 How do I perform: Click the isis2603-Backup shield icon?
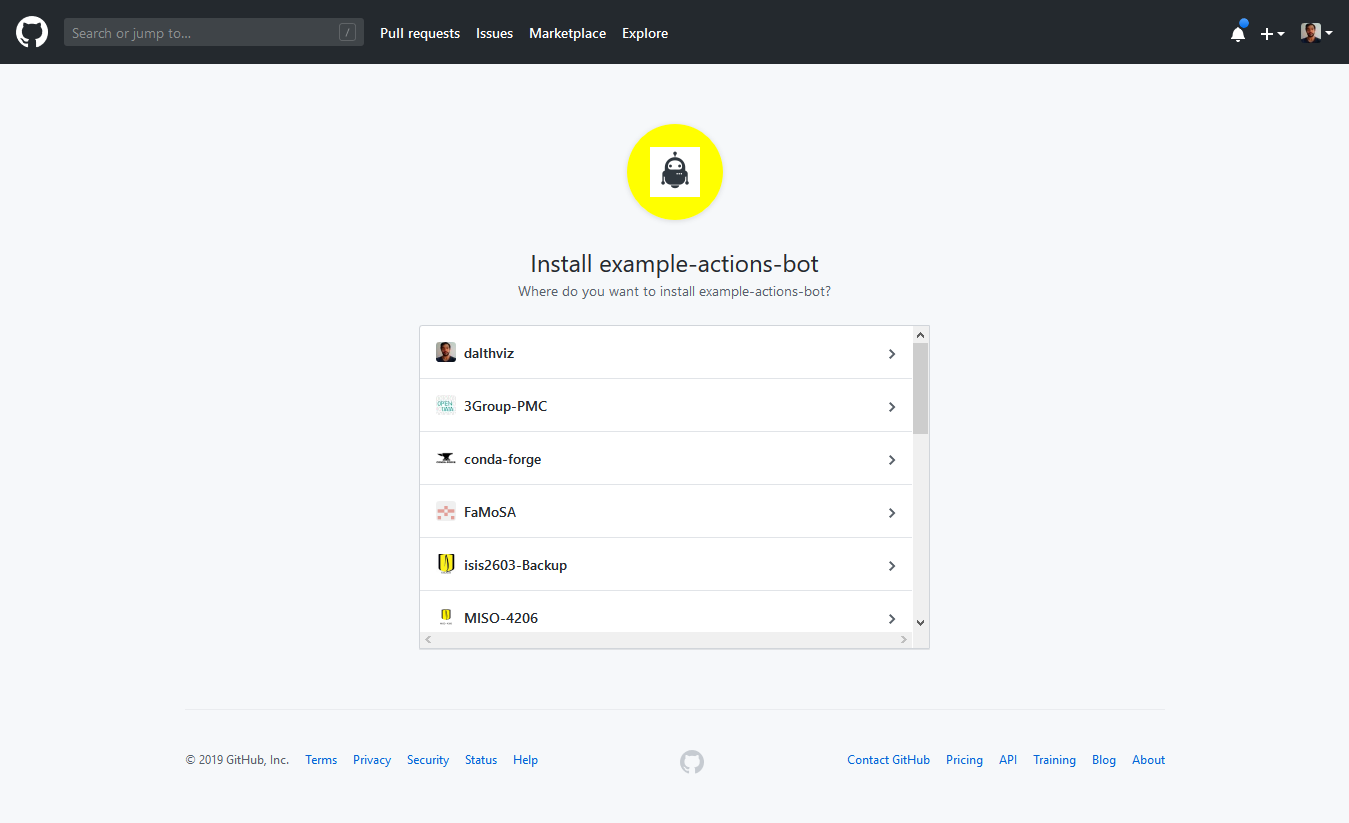[446, 565]
